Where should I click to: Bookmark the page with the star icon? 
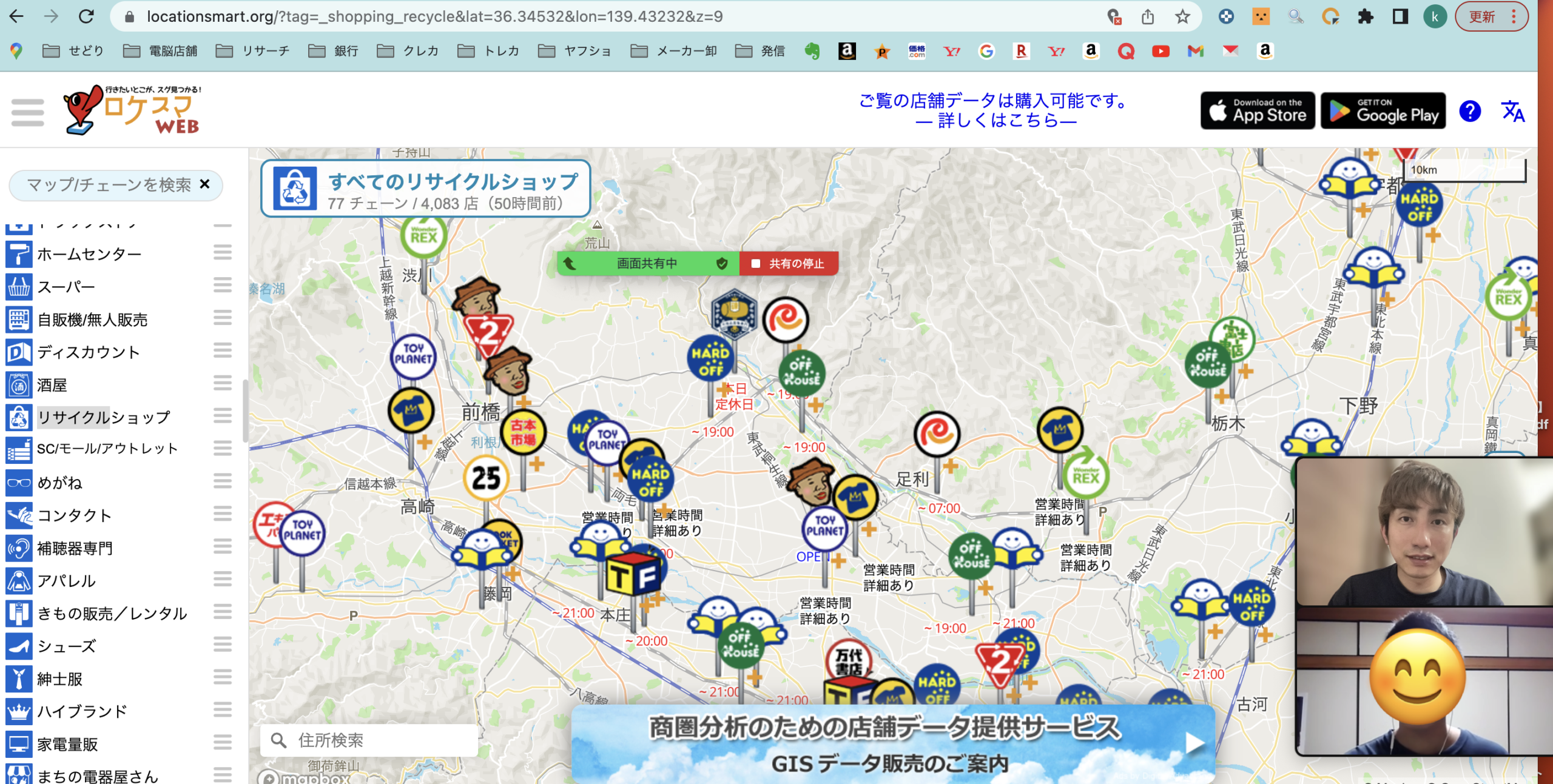tap(1182, 16)
